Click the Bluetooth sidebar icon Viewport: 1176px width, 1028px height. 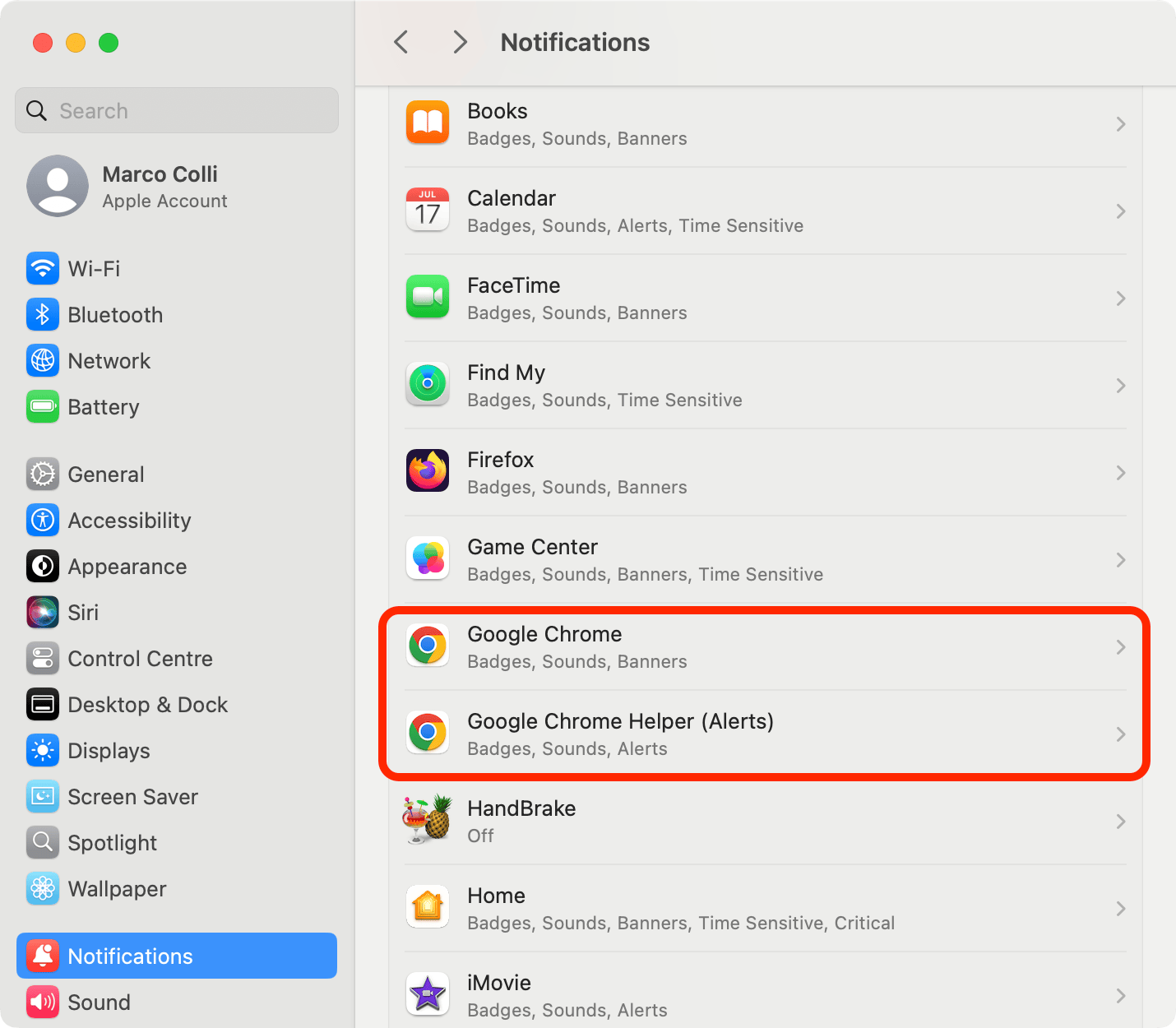[43, 315]
